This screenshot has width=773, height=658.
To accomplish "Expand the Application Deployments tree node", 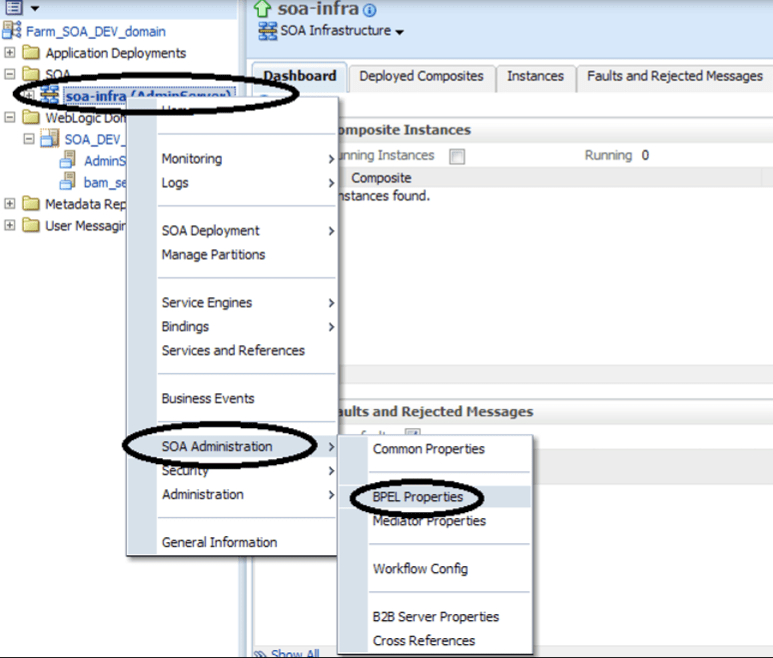I will [x=10, y=53].
